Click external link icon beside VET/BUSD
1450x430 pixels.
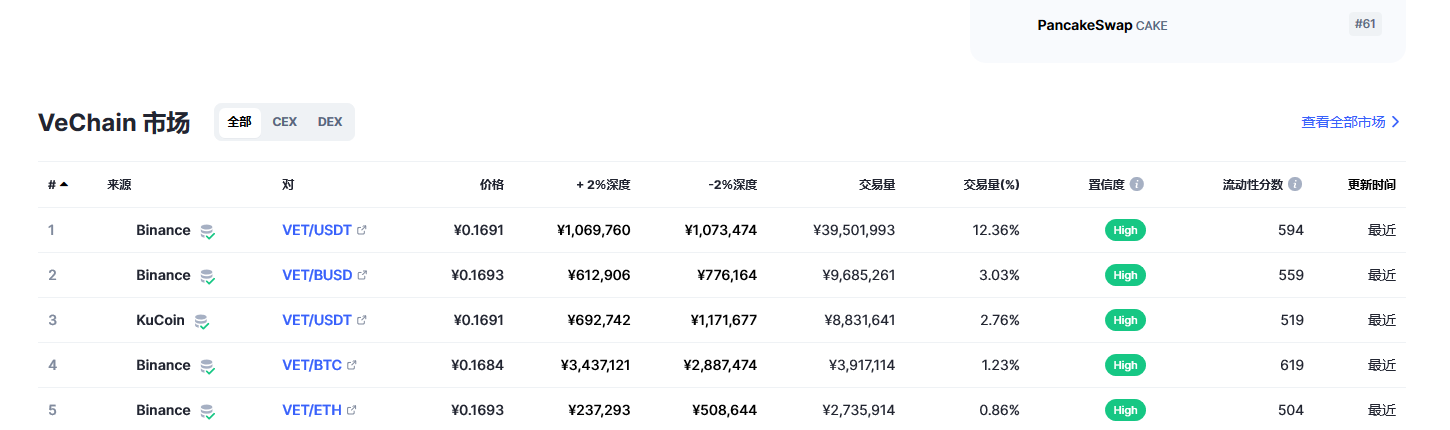362,275
